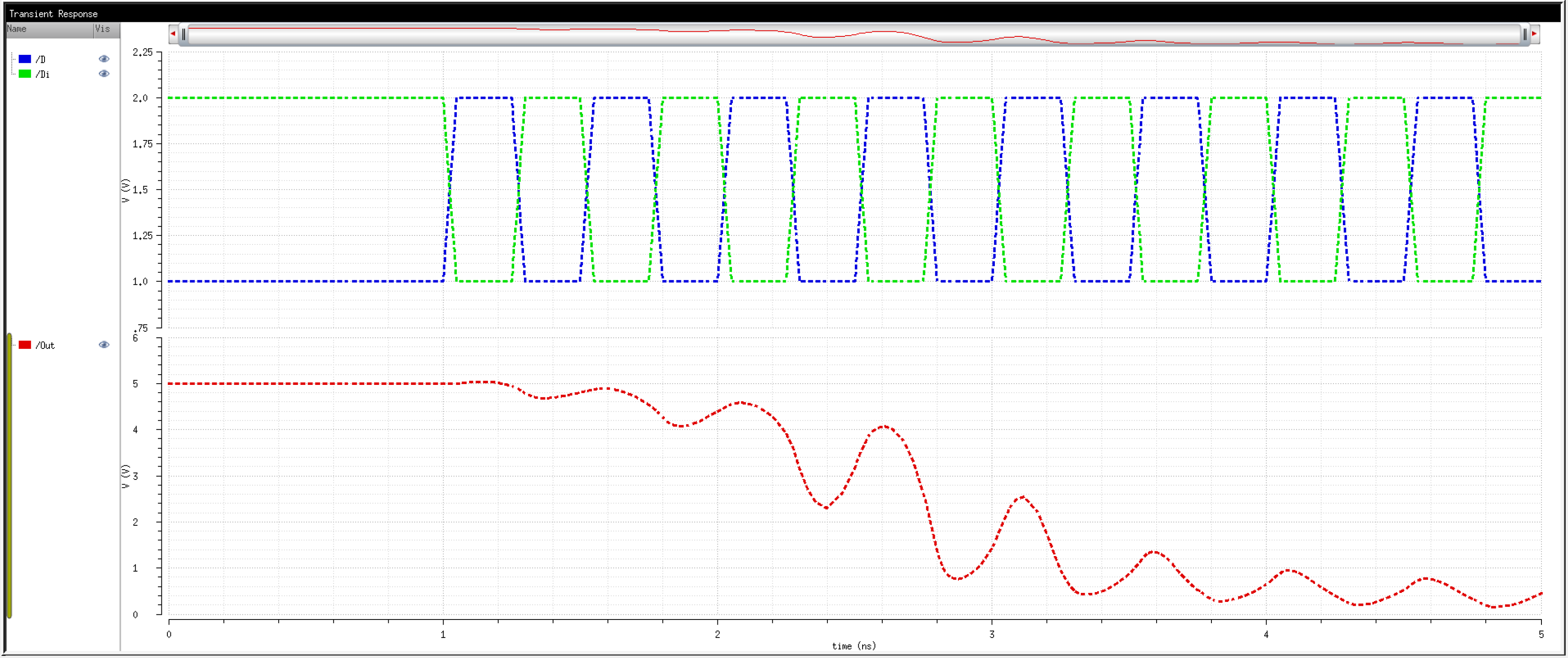Click the time (ns) axis label
Image resolution: width=1568 pixels, height=658 pixels.
(854, 646)
